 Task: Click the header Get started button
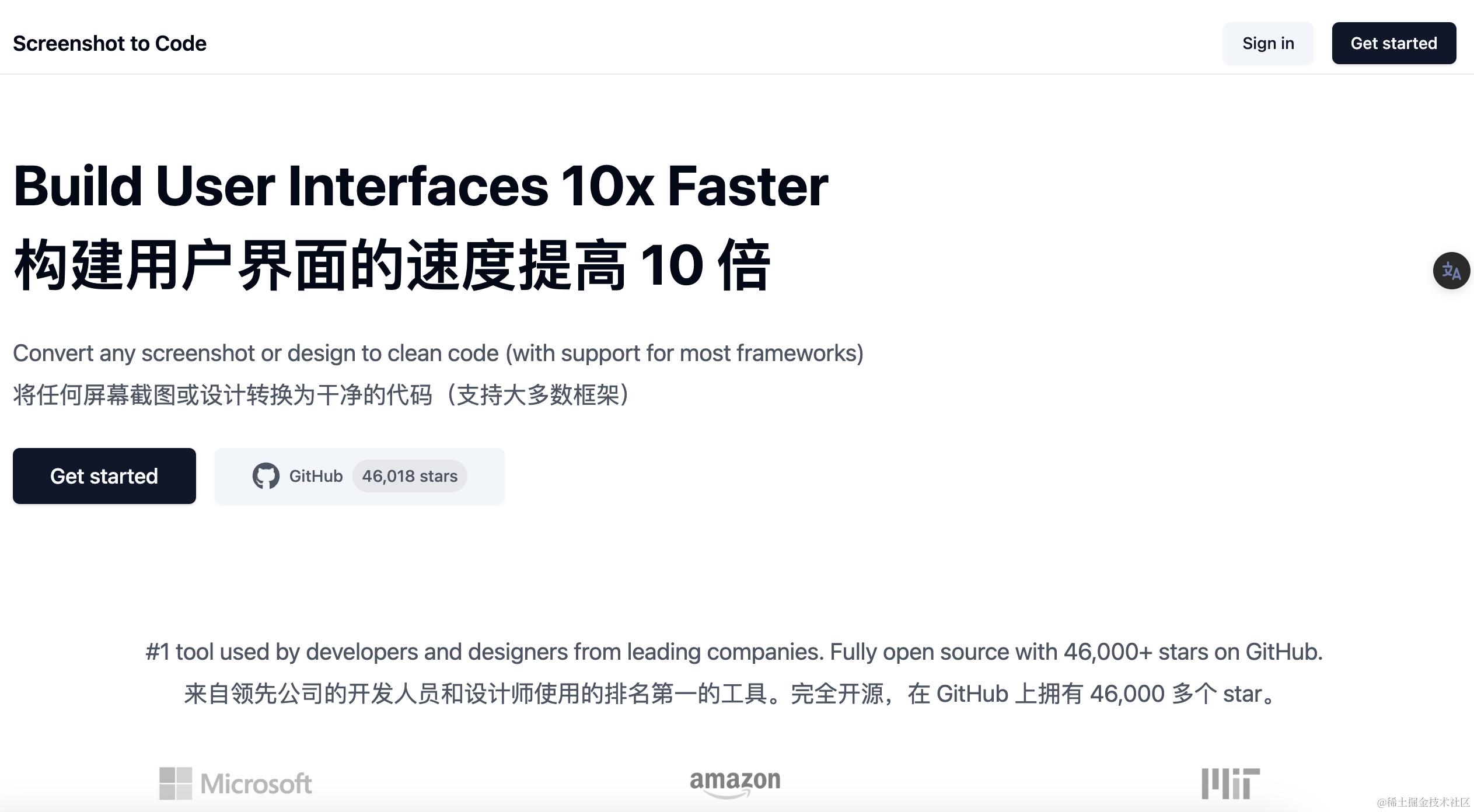pyautogui.click(x=1393, y=43)
